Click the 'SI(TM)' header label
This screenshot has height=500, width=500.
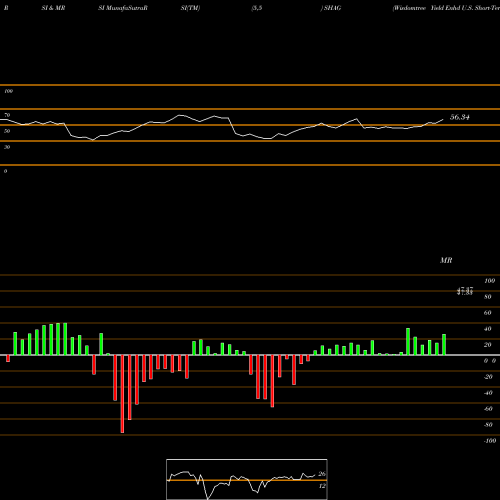click(x=190, y=8)
